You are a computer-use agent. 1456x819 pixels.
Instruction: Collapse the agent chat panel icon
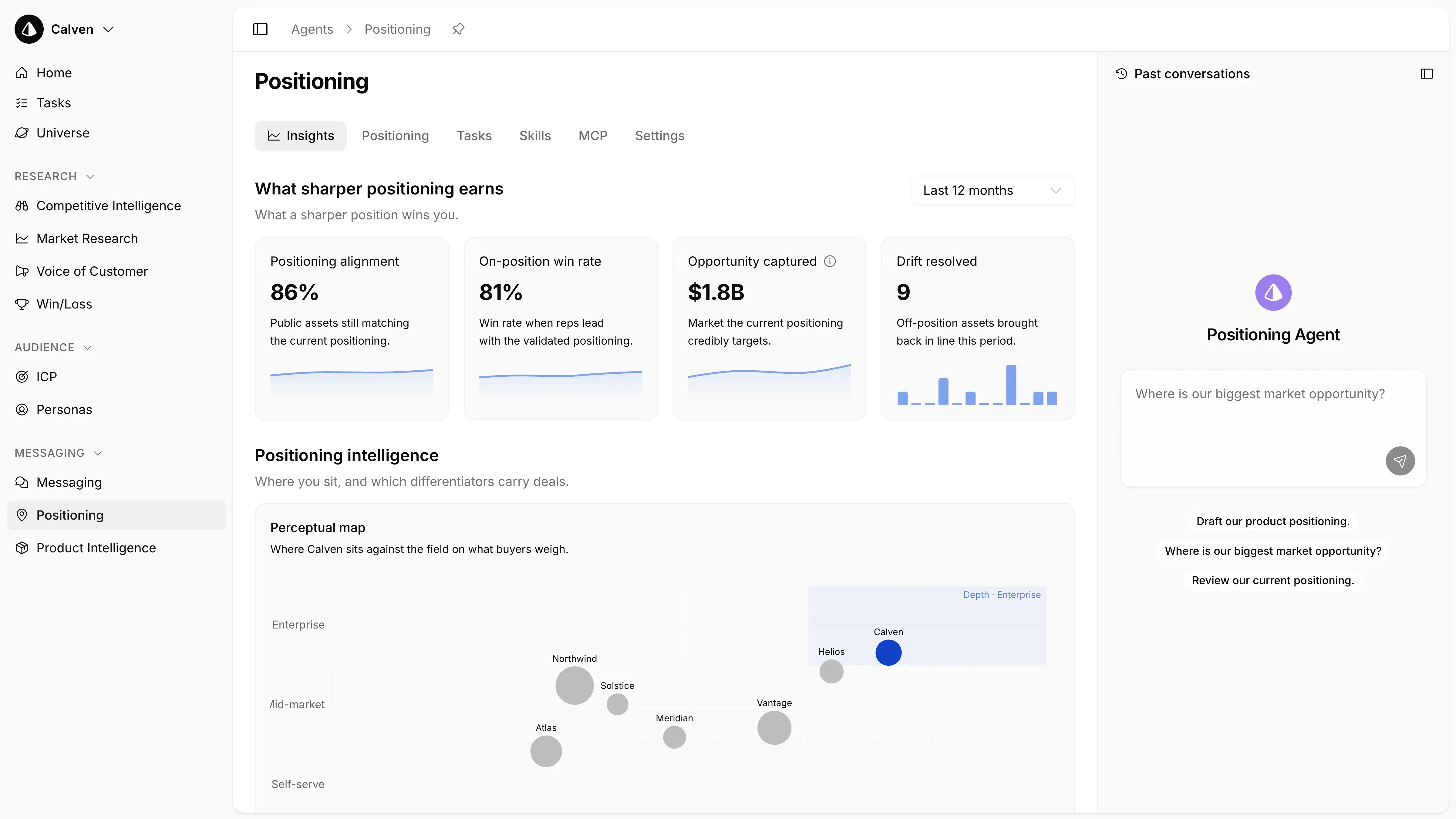click(1427, 74)
